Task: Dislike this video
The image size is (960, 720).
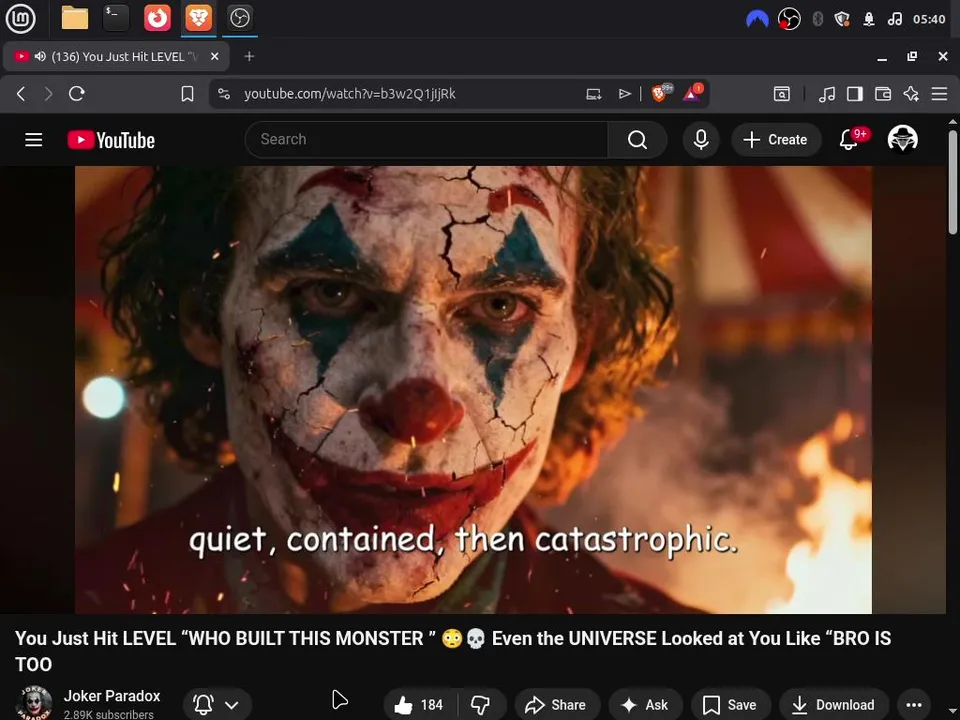Action: click(481, 705)
